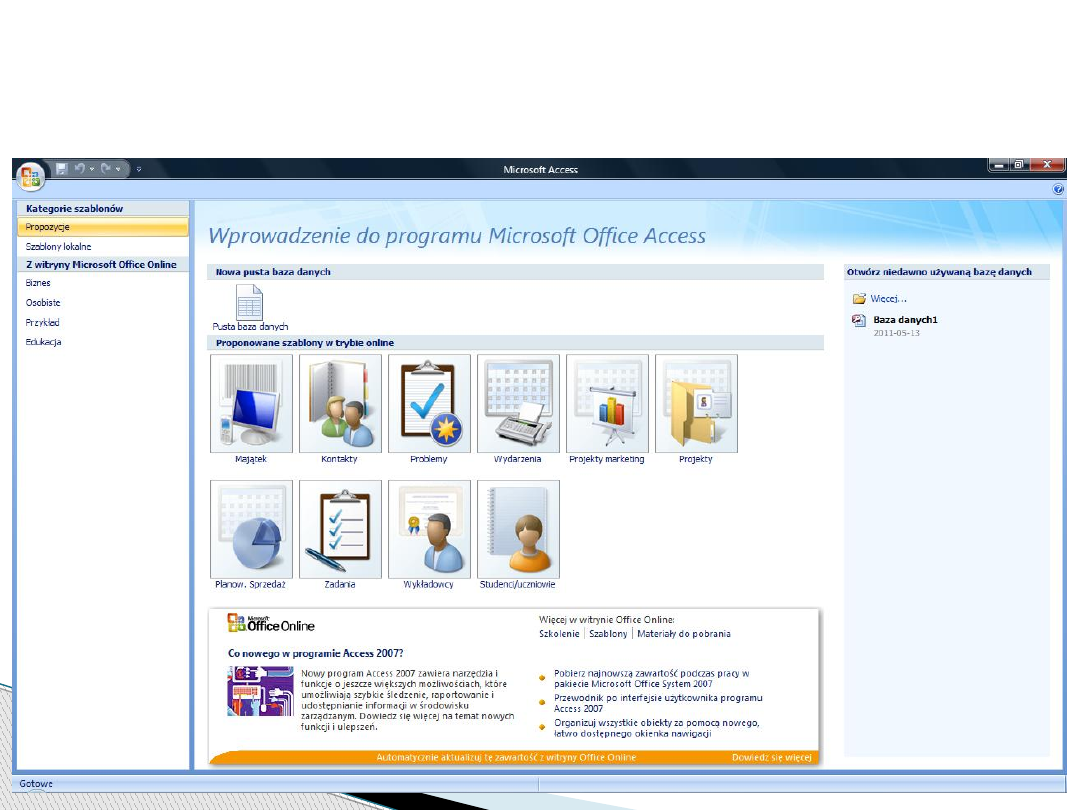This screenshot has width=1080, height=810.
Task: Click the Więcej... link to browse databases
Action: [x=887, y=298]
